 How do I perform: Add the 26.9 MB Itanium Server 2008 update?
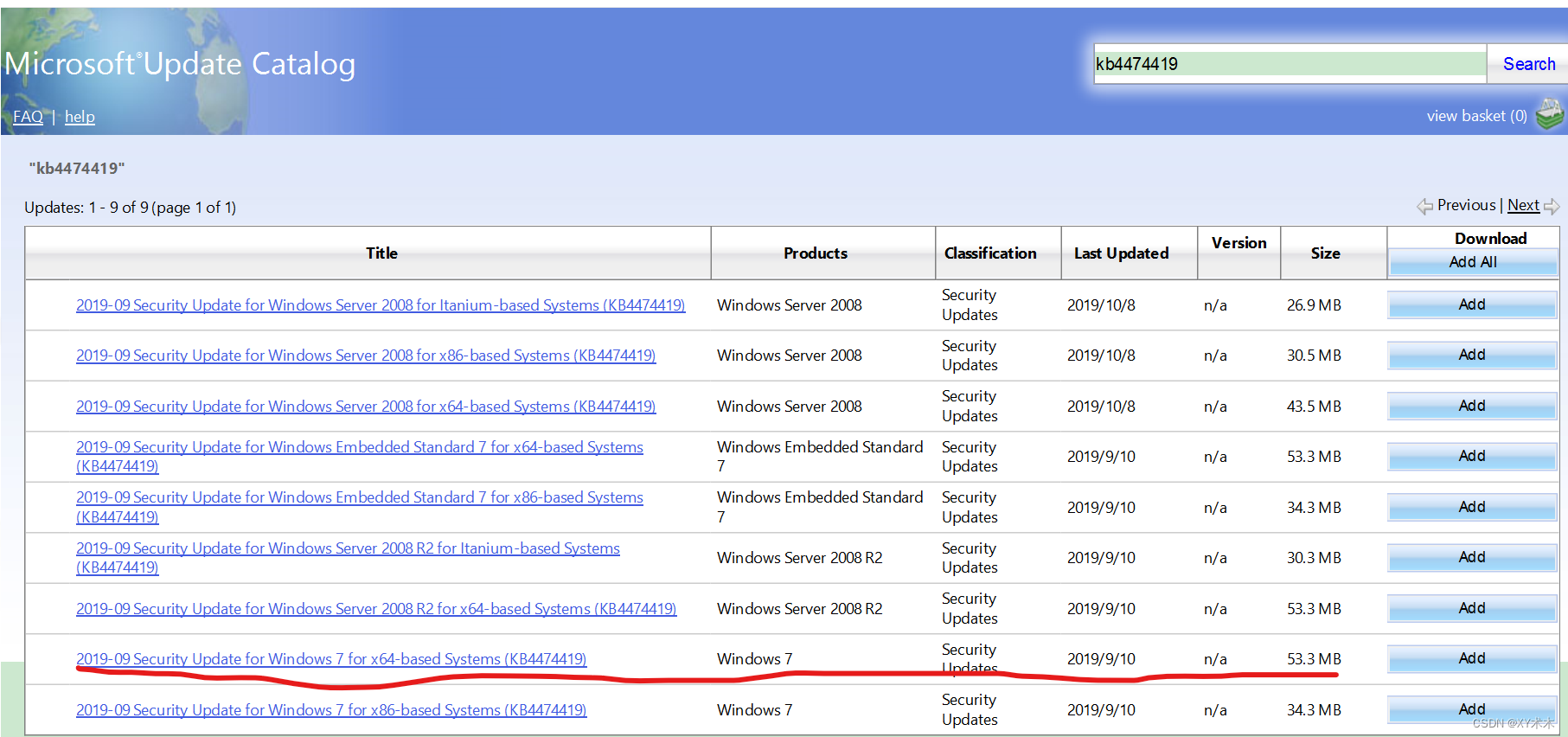tap(1472, 305)
